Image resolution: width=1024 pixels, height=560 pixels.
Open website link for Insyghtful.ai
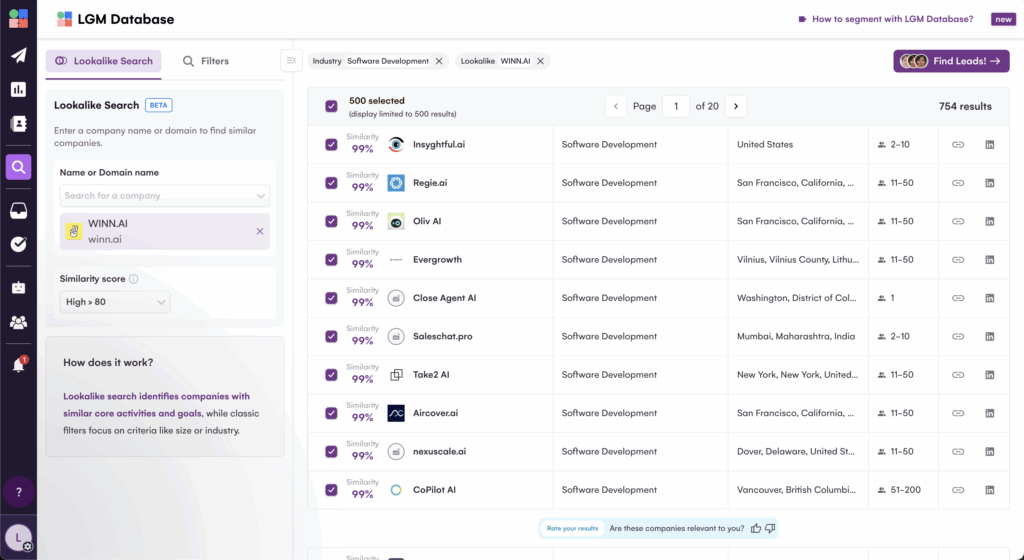[x=957, y=144]
